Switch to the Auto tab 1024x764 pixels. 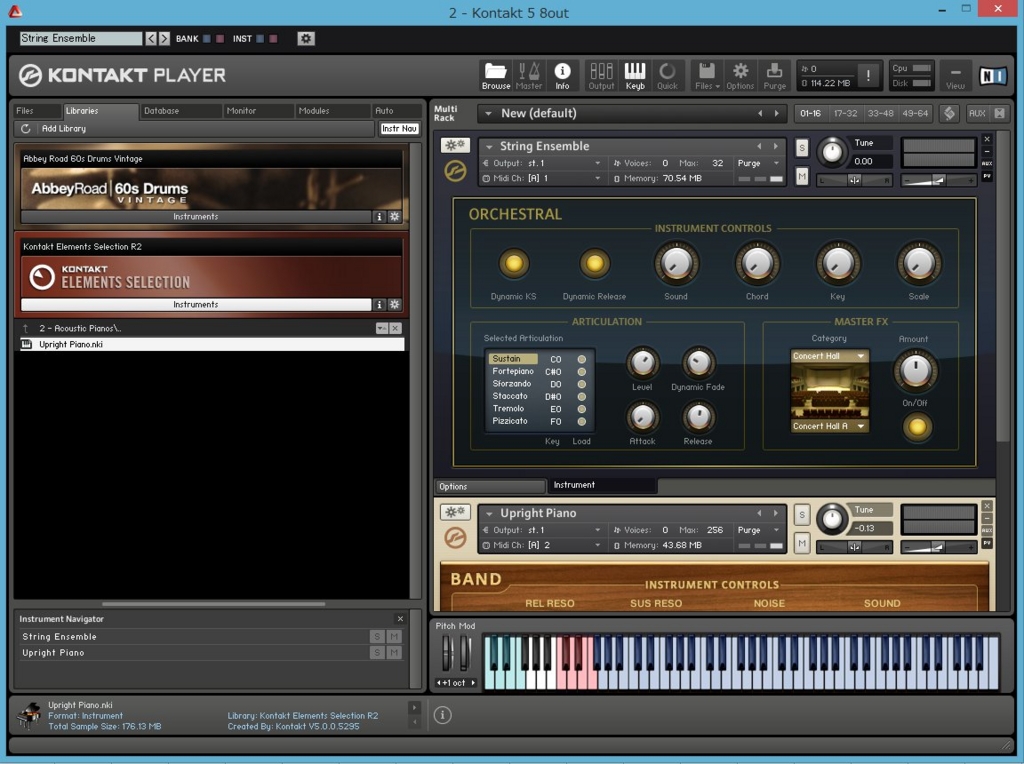click(x=396, y=111)
